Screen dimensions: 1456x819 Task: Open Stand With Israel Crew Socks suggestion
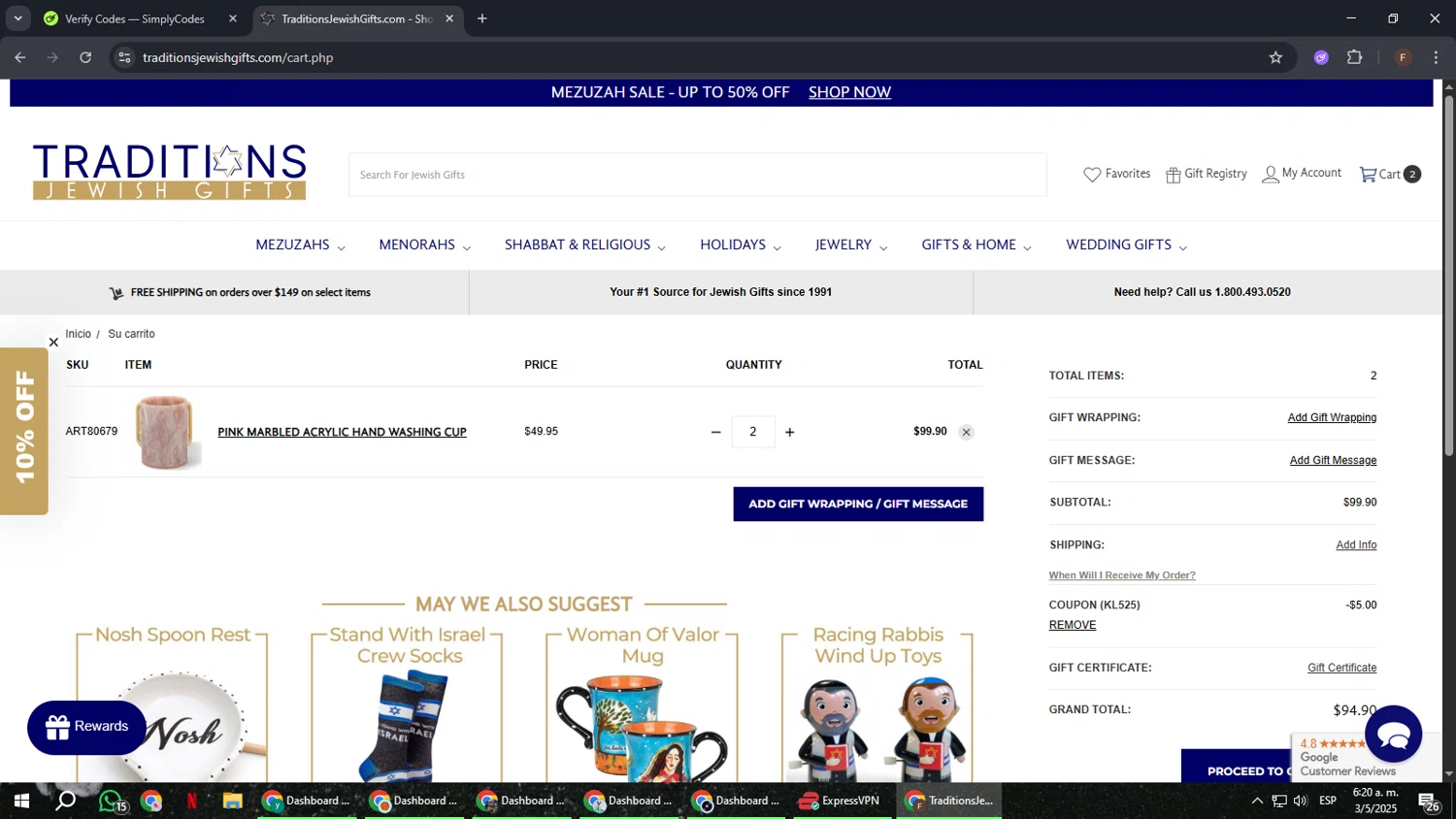pyautogui.click(x=407, y=706)
